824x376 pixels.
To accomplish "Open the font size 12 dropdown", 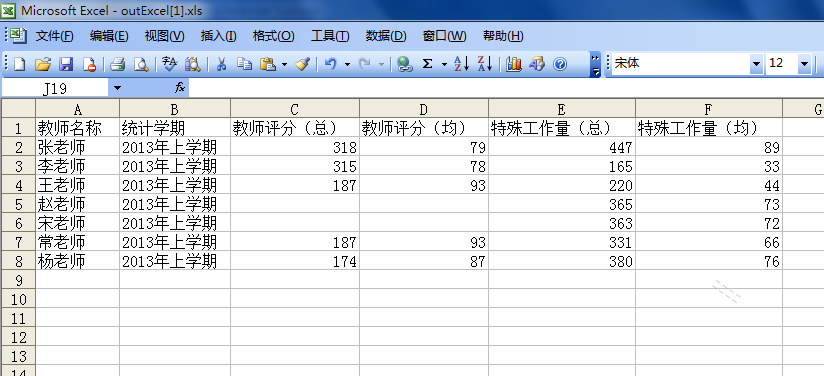I will (x=804, y=64).
